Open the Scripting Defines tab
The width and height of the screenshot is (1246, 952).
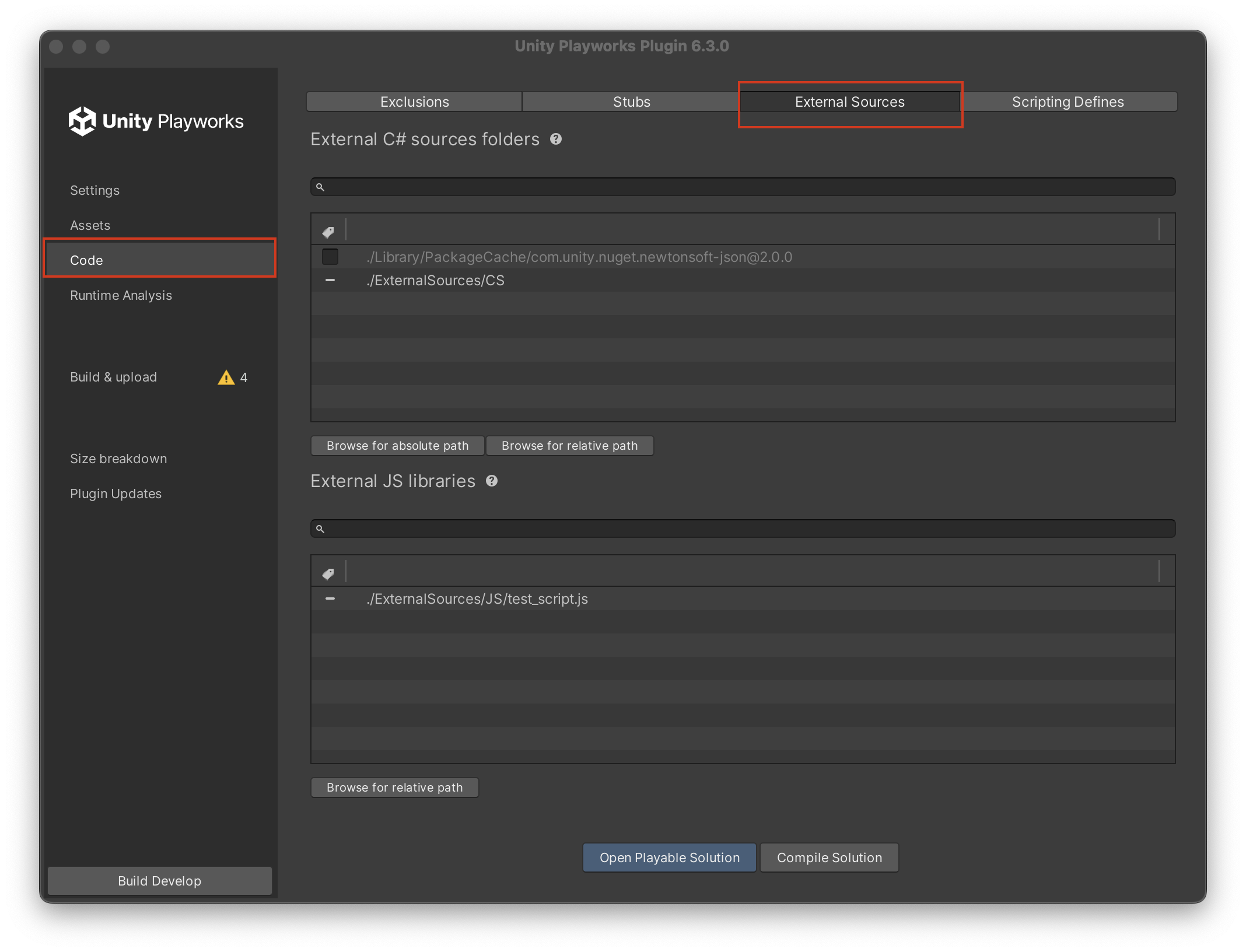1067,101
